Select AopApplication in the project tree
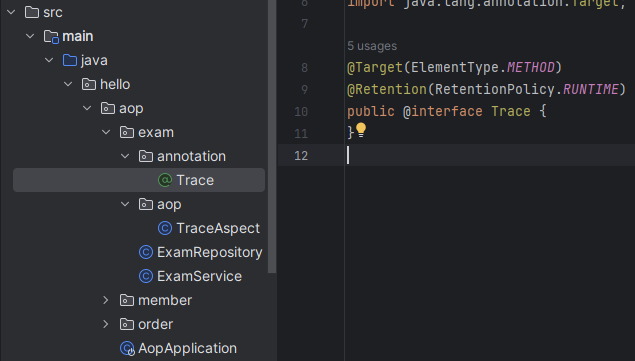 coord(187,348)
